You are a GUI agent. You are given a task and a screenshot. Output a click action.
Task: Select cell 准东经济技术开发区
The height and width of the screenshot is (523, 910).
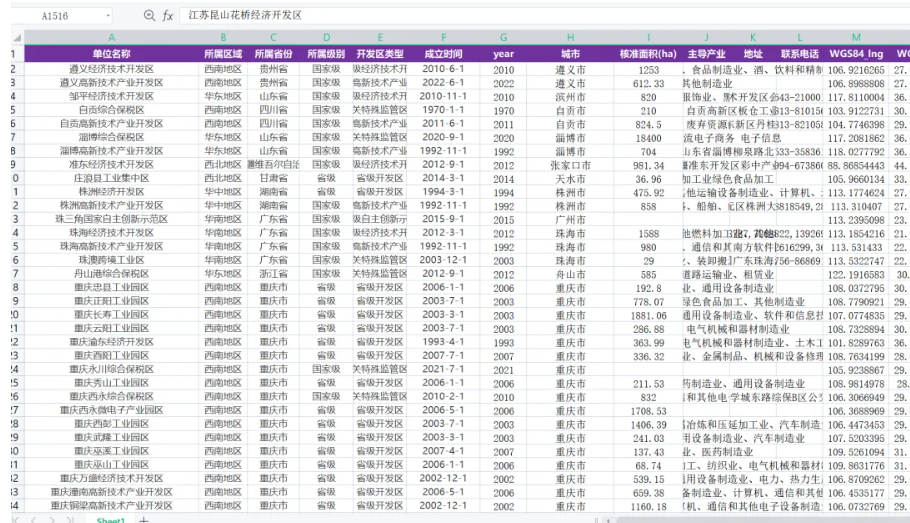(111, 165)
